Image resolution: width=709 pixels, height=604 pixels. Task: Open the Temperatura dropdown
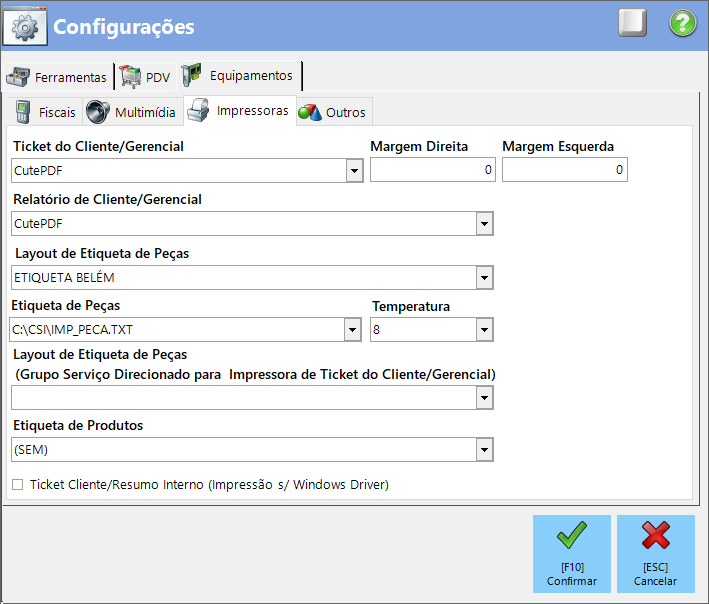(484, 330)
